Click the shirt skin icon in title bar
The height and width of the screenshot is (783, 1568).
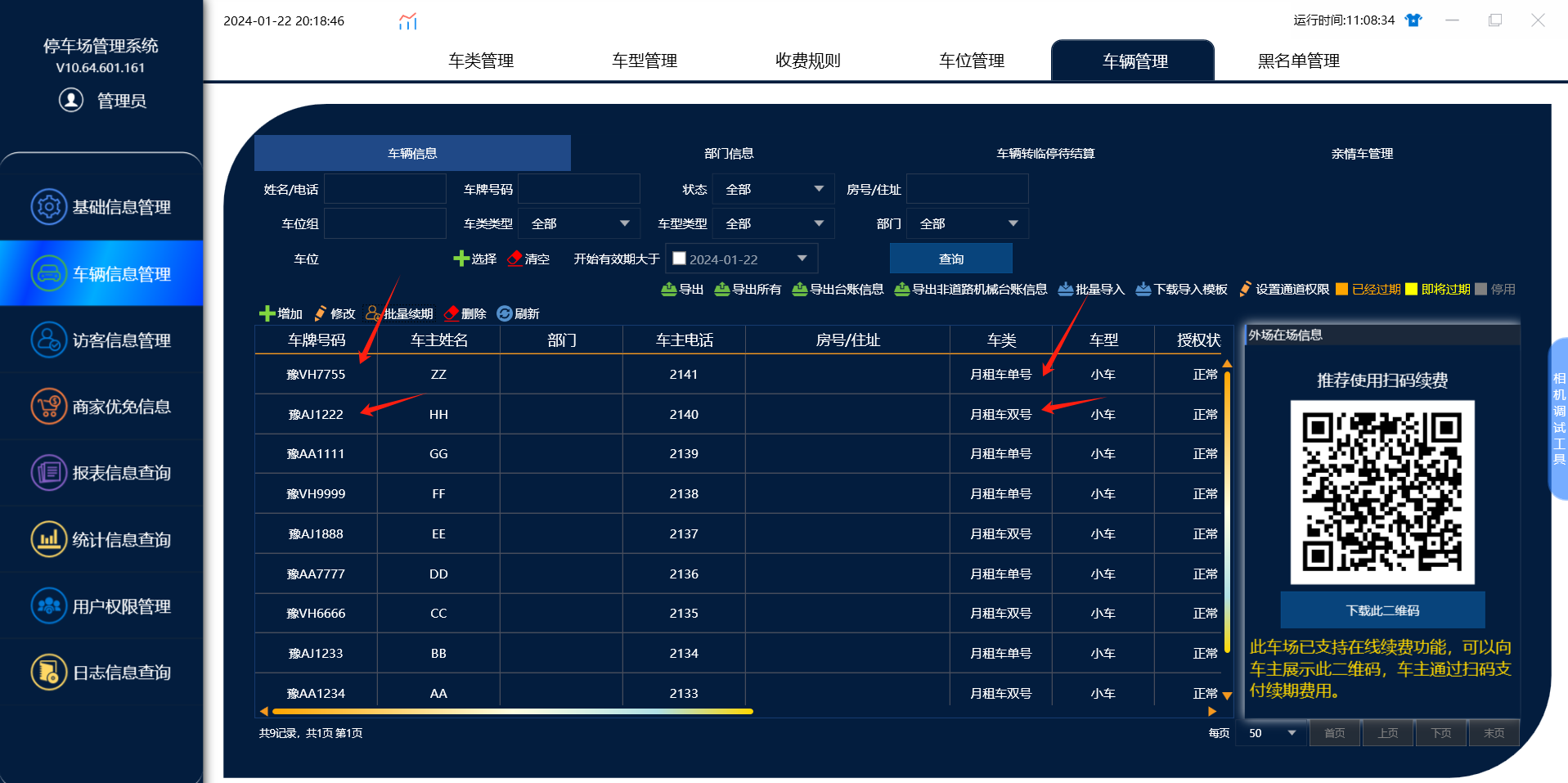click(x=1413, y=20)
